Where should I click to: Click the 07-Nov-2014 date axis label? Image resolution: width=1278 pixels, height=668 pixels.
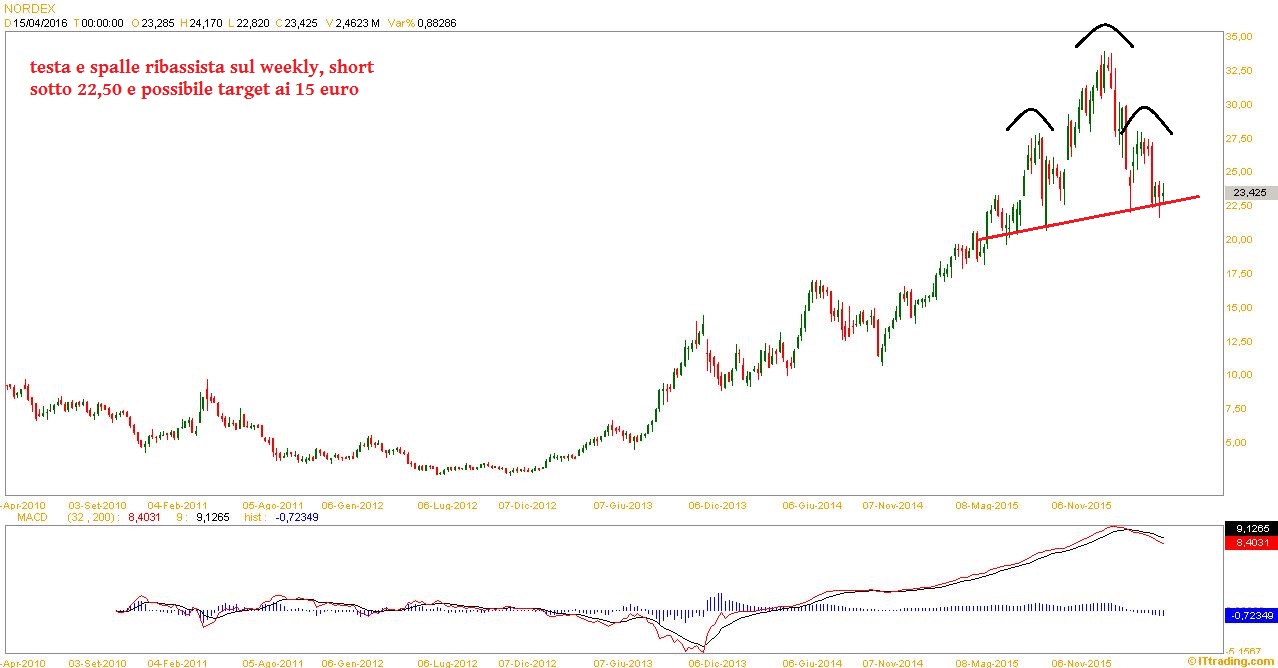point(893,506)
